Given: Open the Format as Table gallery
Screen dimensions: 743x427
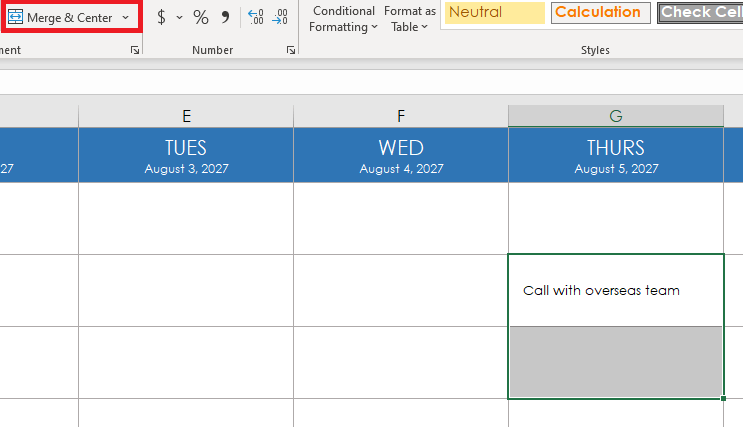Looking at the screenshot, I should tap(410, 19).
